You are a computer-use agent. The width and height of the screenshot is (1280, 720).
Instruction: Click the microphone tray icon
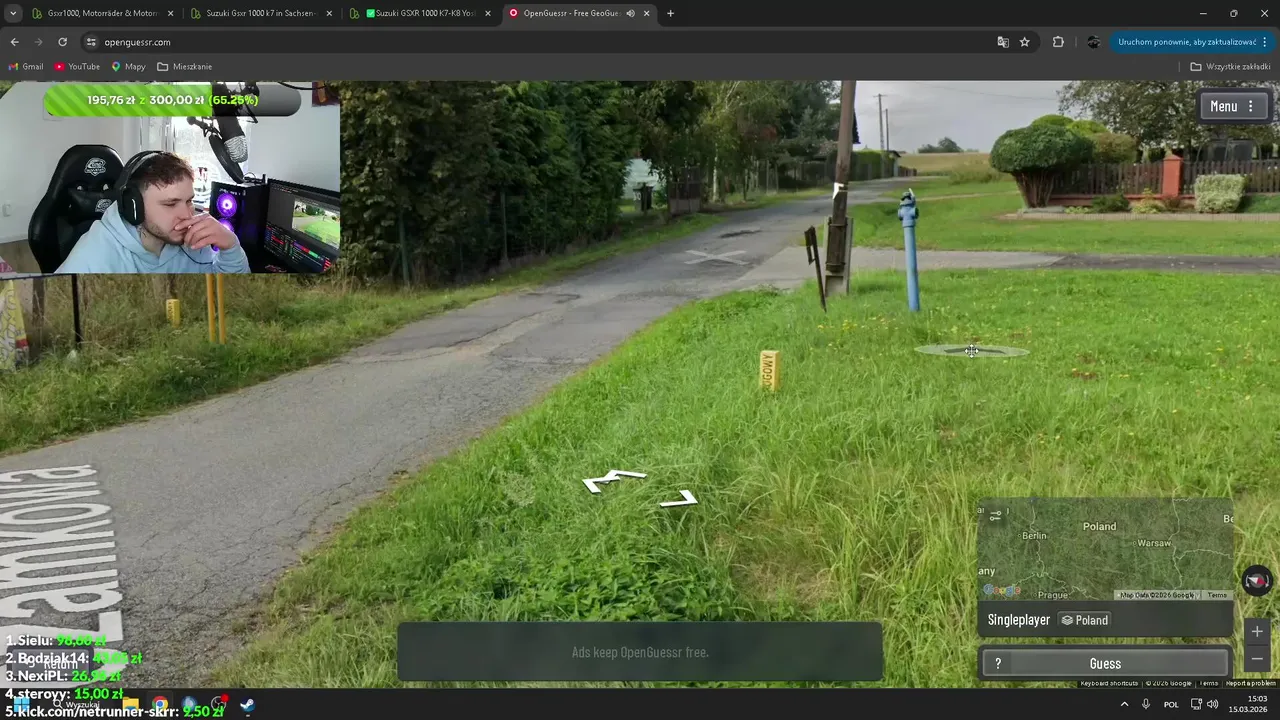tap(1146, 704)
